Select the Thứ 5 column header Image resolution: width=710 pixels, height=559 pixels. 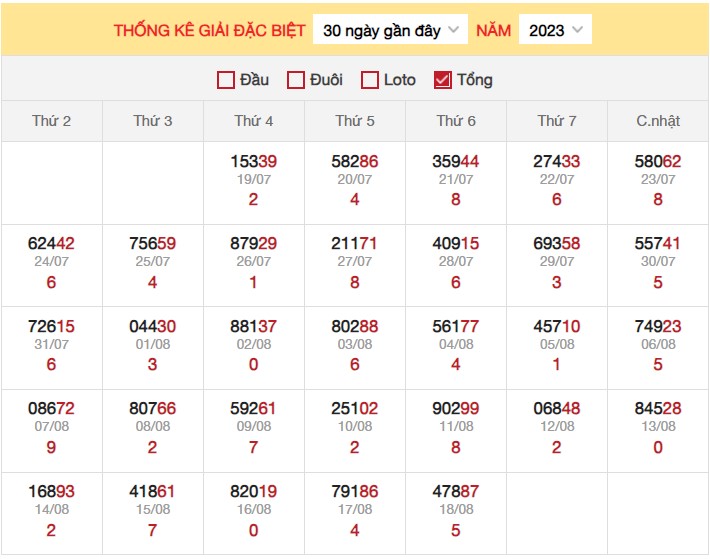[355, 121]
